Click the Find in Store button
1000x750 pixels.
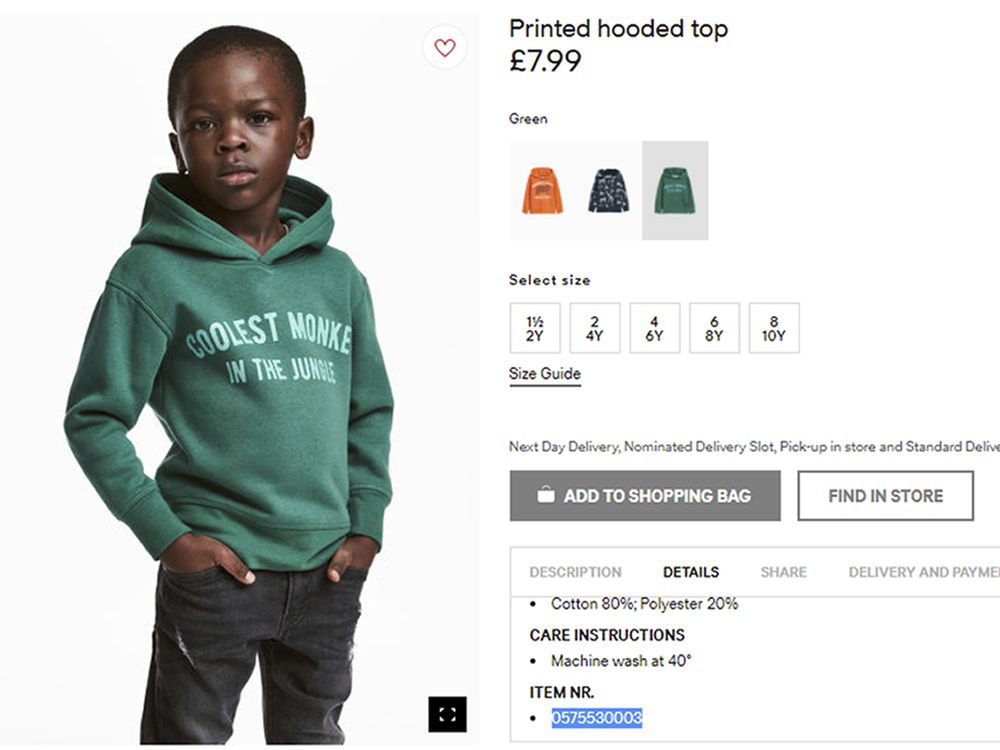[x=885, y=496]
